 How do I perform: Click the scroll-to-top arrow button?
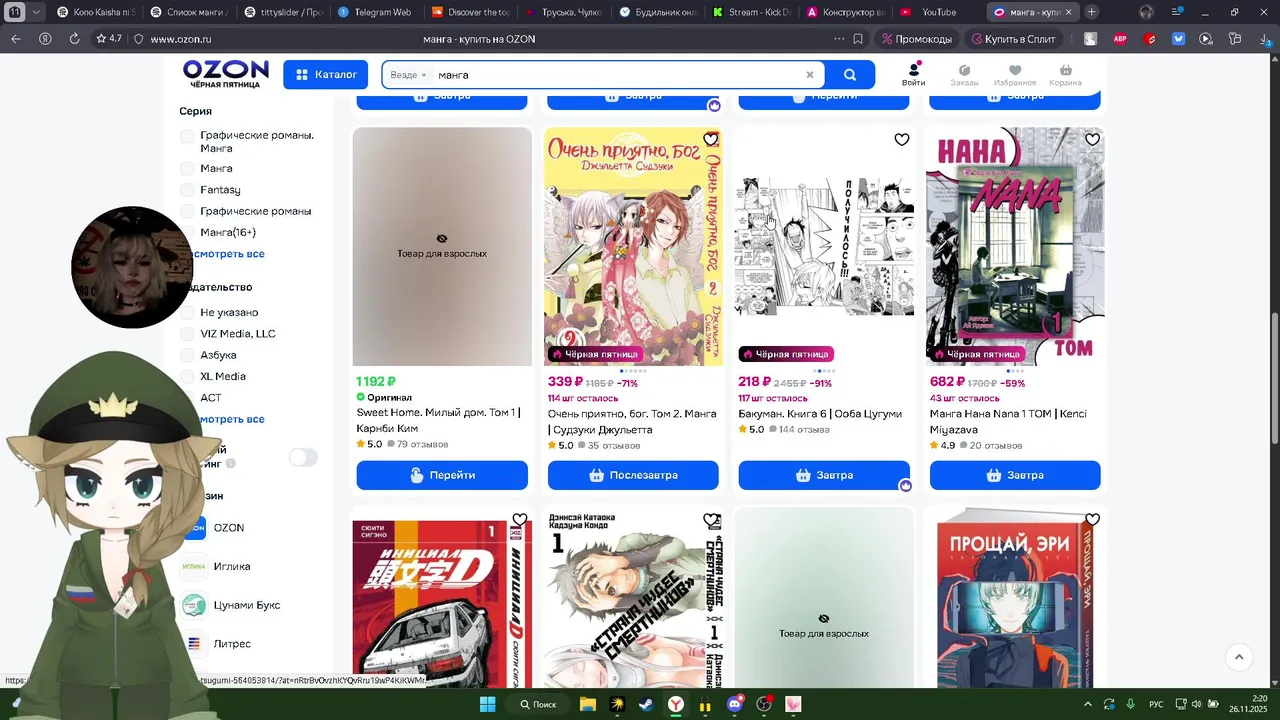tap(1239, 657)
